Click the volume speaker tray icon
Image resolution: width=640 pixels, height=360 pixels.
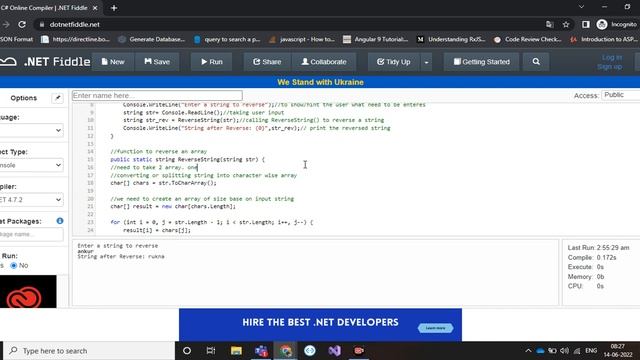pos(564,351)
